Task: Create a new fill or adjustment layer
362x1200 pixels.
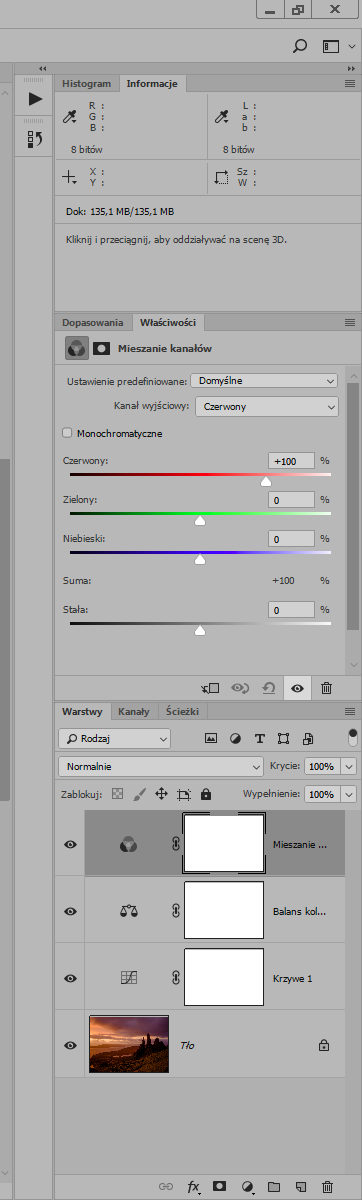Action: 247,1187
